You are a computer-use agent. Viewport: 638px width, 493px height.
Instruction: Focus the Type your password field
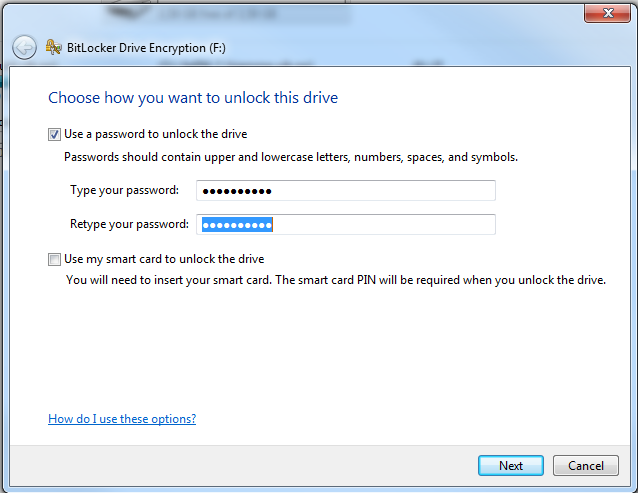click(346, 191)
